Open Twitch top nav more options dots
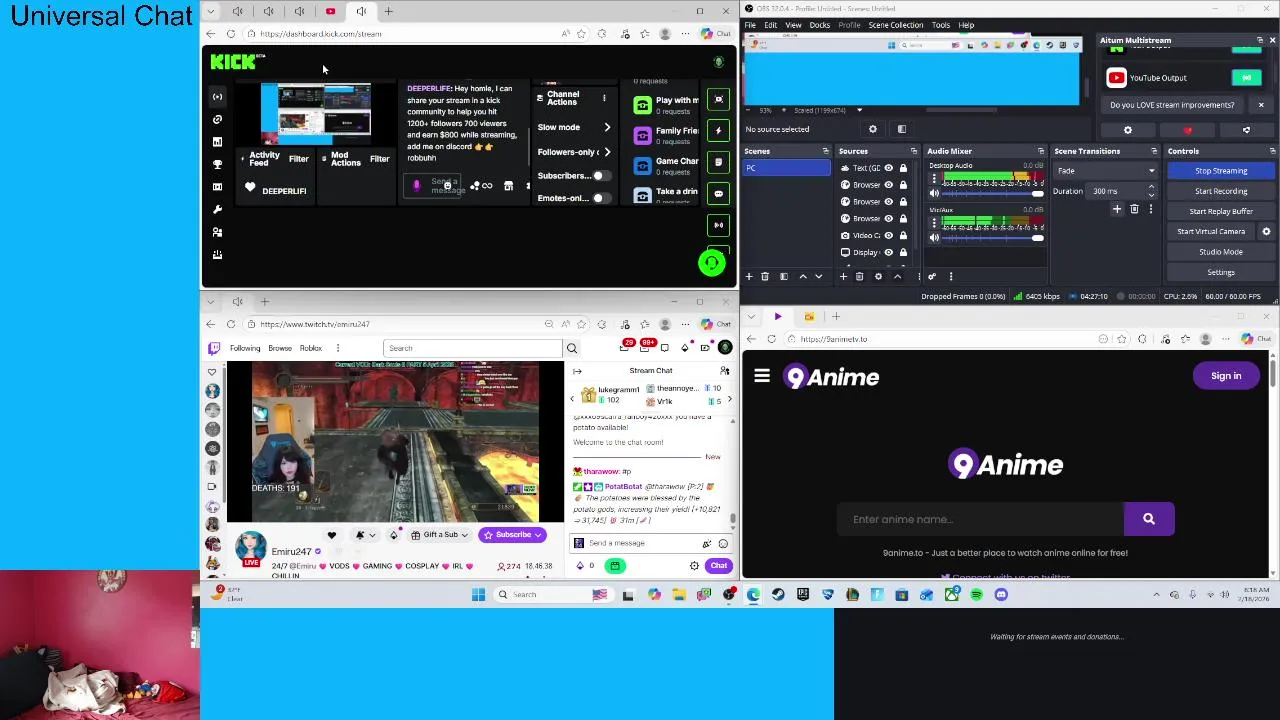The image size is (1280, 720). (x=338, y=348)
